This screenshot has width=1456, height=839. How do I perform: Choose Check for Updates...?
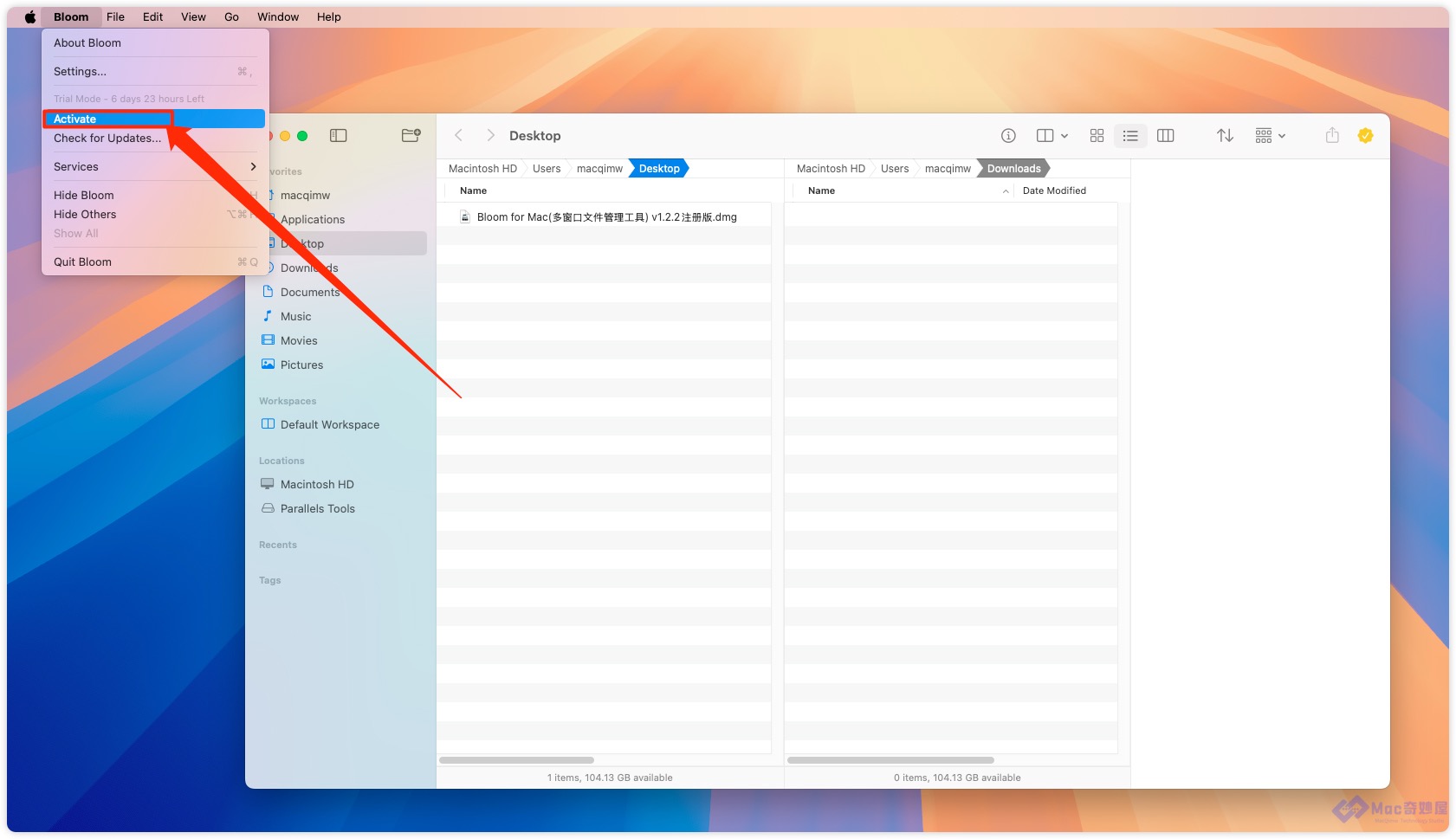pos(155,138)
